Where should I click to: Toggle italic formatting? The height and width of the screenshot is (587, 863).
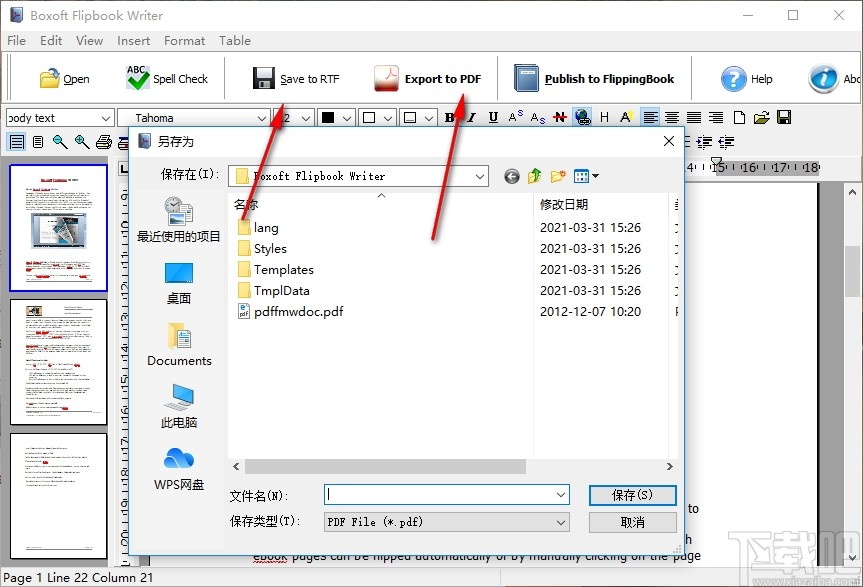tap(470, 117)
